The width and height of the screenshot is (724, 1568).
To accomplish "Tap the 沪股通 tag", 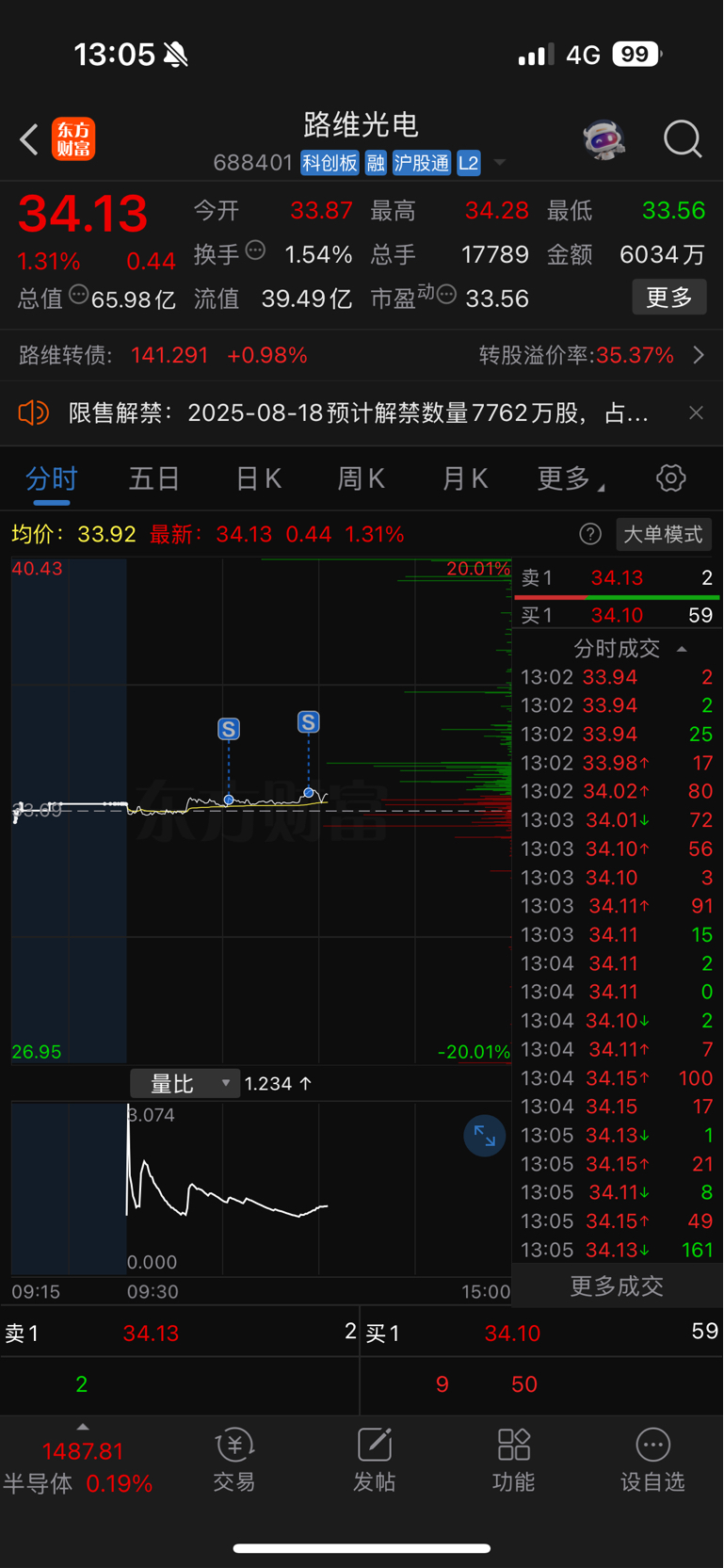I will 421,163.
